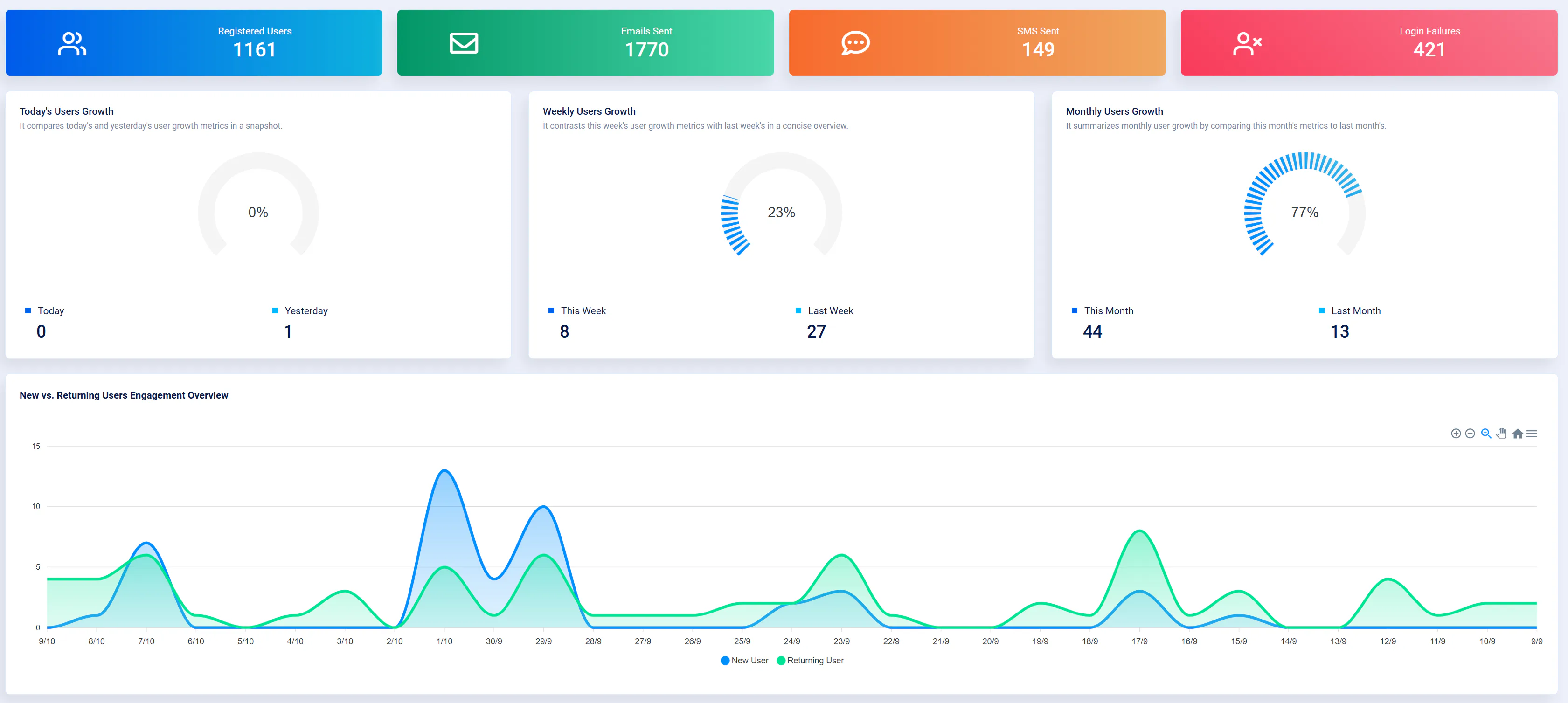Image resolution: width=1568 pixels, height=703 pixels.
Task: Select the Registered Users icon
Action: pyautogui.click(x=71, y=42)
